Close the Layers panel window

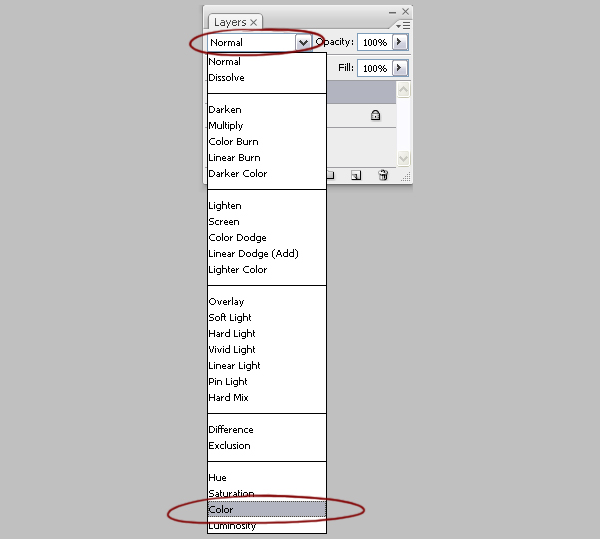(406, 11)
